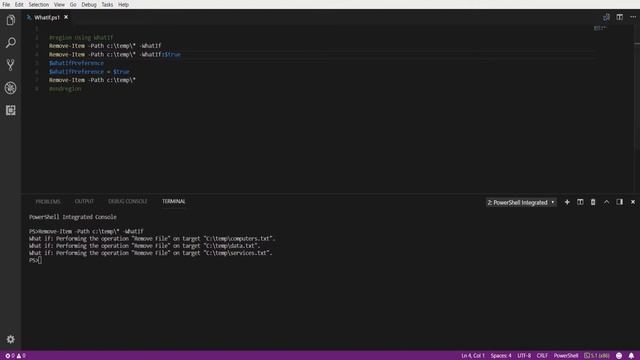Change encoding via UTF-8 status item

coord(524,356)
